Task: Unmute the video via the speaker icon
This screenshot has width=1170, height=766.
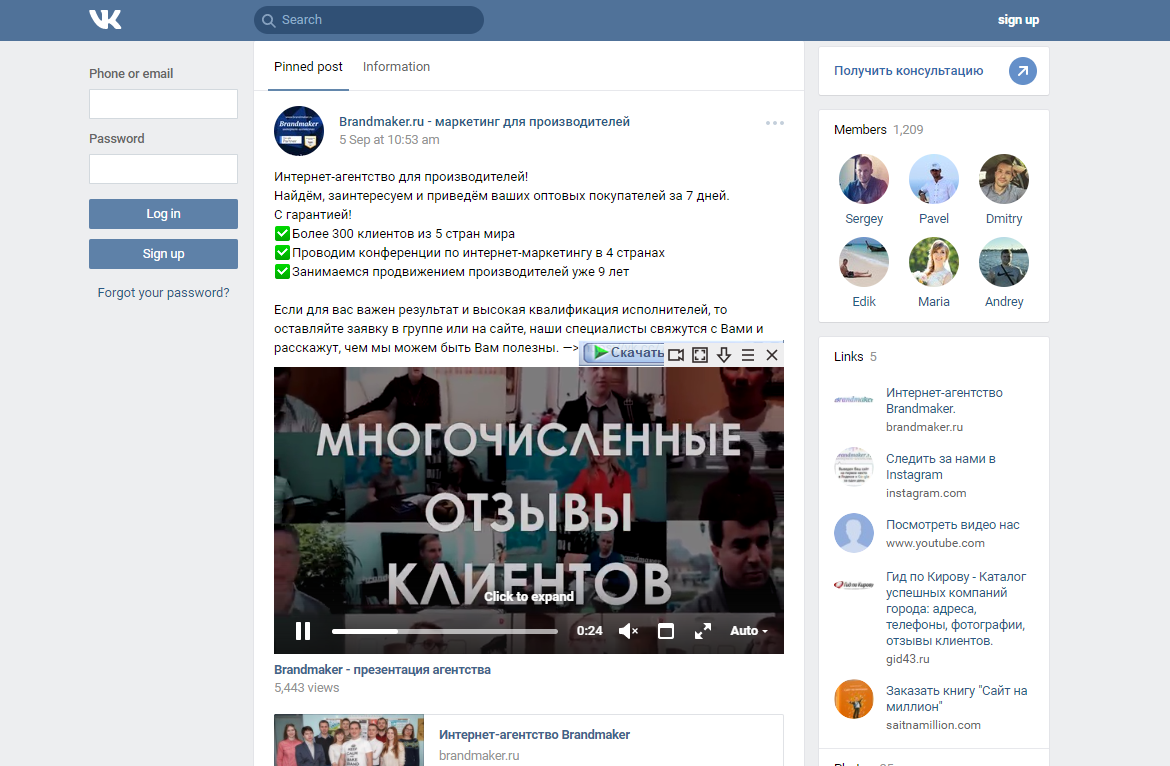Action: 628,631
